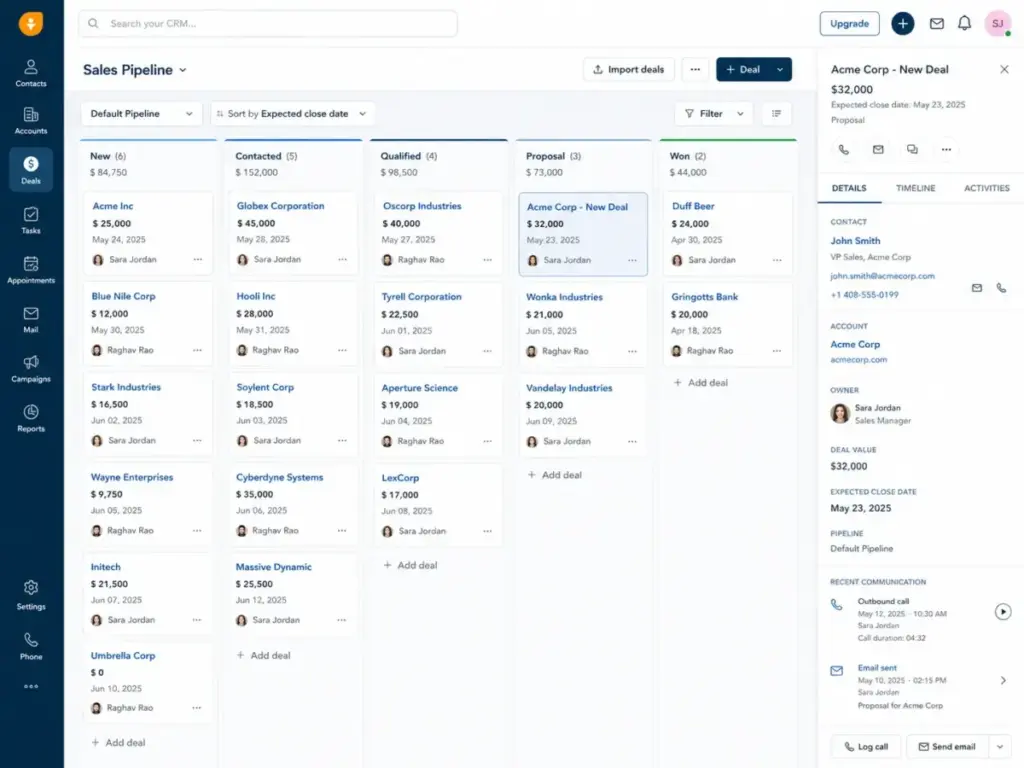Image resolution: width=1024 pixels, height=768 pixels.
Task: Switch to the TIMELINE tab
Action: coord(915,188)
